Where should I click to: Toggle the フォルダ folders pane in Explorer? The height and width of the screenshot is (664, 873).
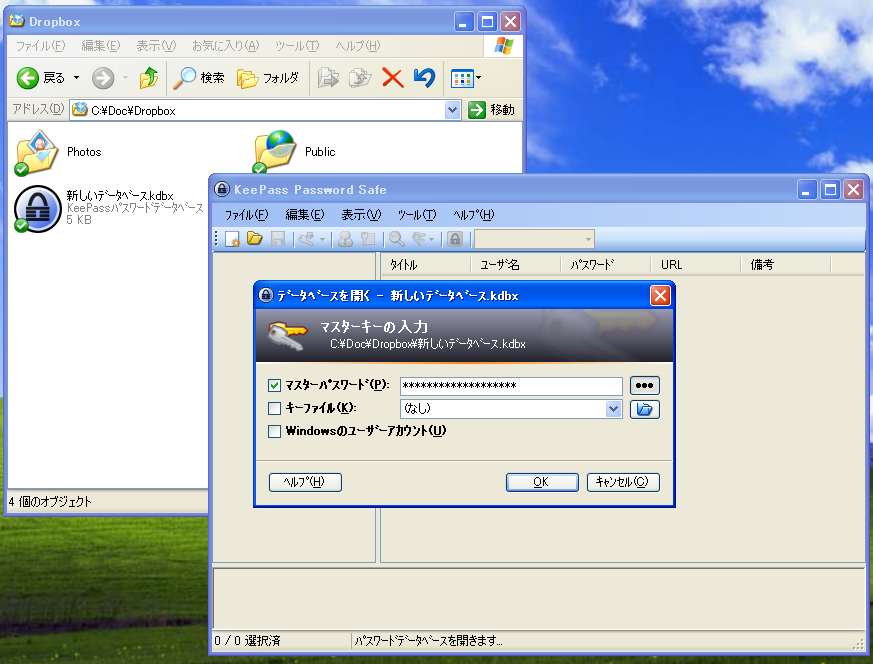268,78
